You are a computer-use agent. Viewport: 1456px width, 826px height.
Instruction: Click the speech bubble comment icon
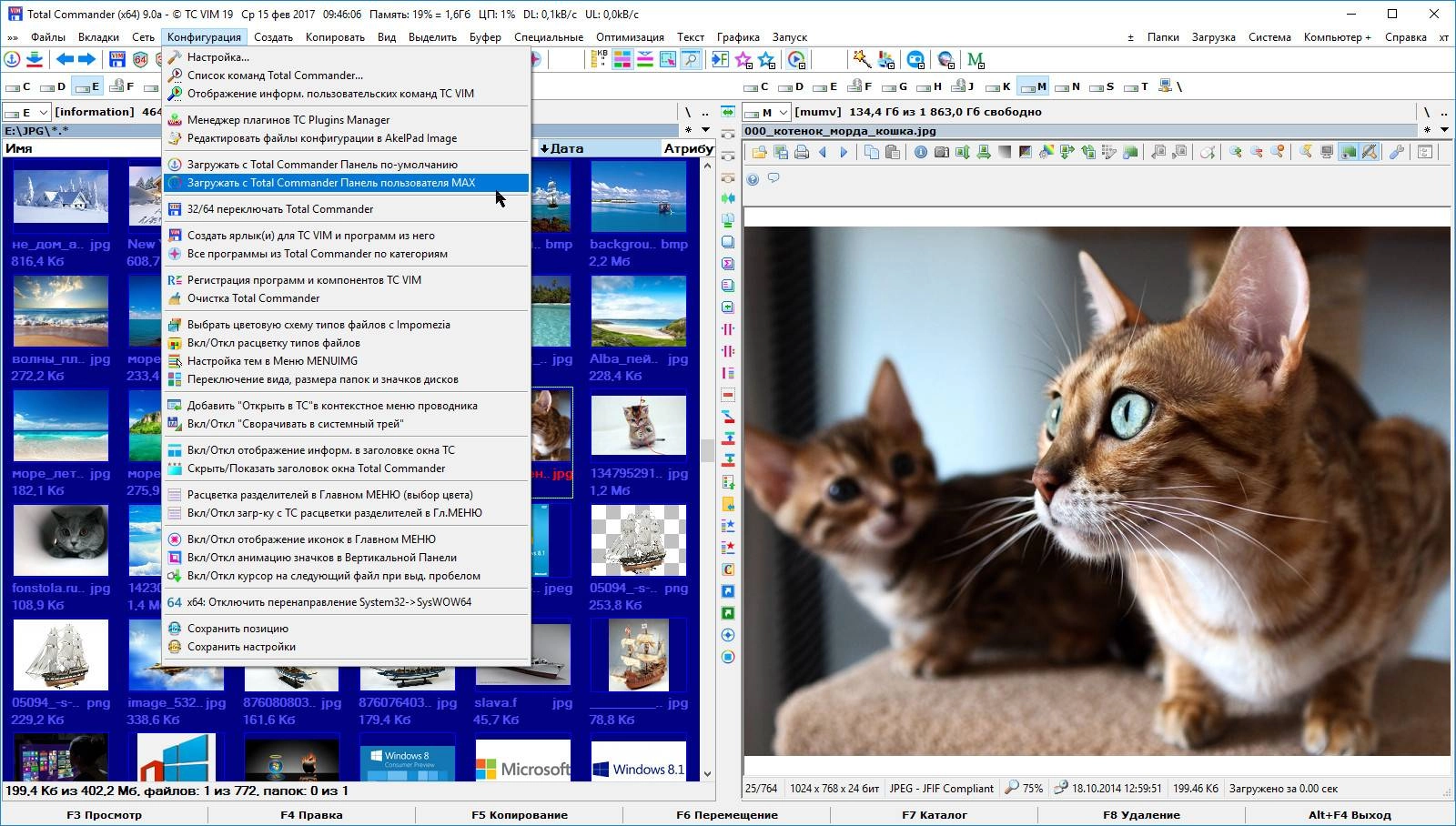(x=773, y=178)
